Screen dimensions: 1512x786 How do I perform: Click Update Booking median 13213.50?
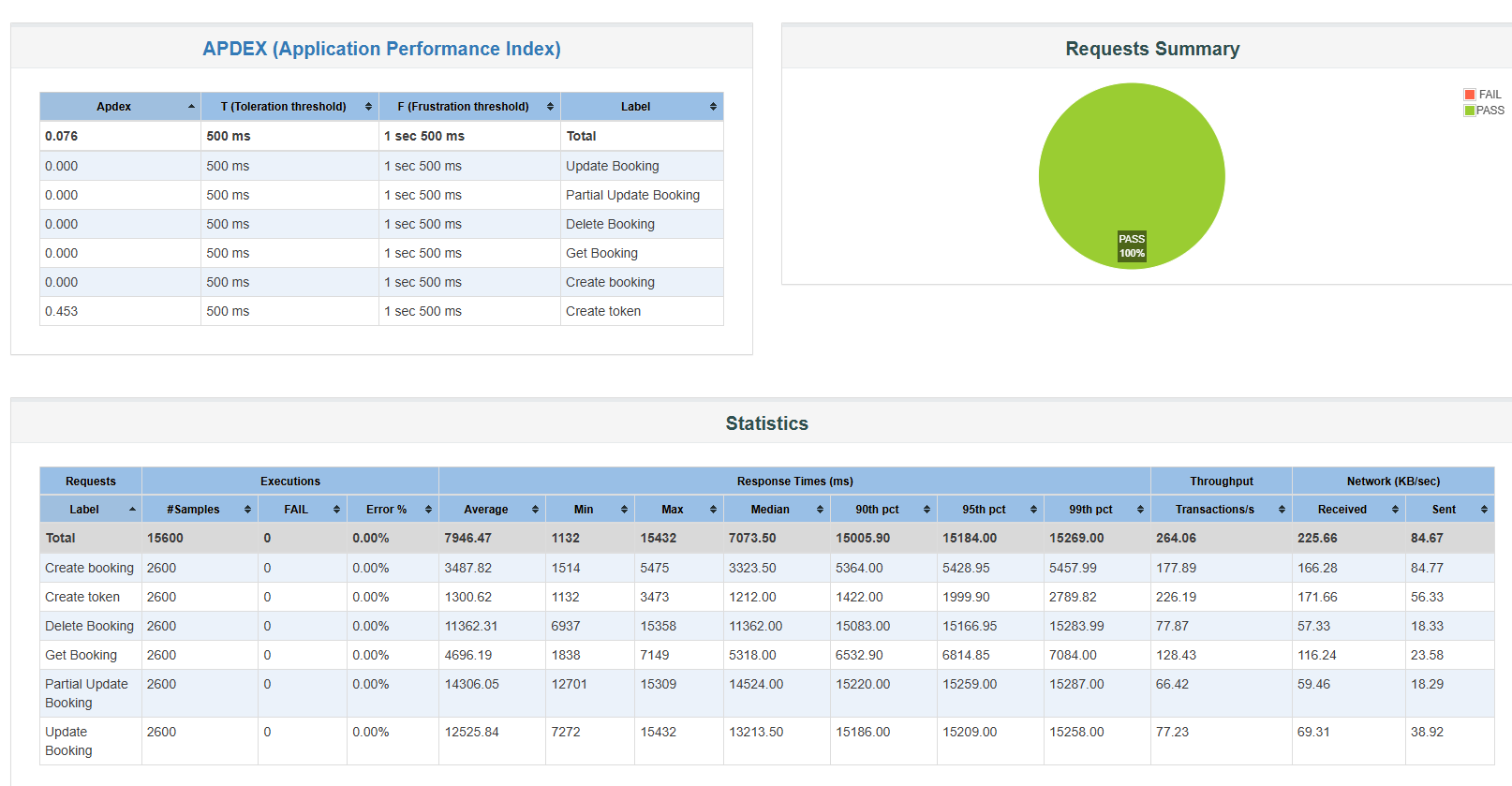pyautogui.click(x=756, y=732)
